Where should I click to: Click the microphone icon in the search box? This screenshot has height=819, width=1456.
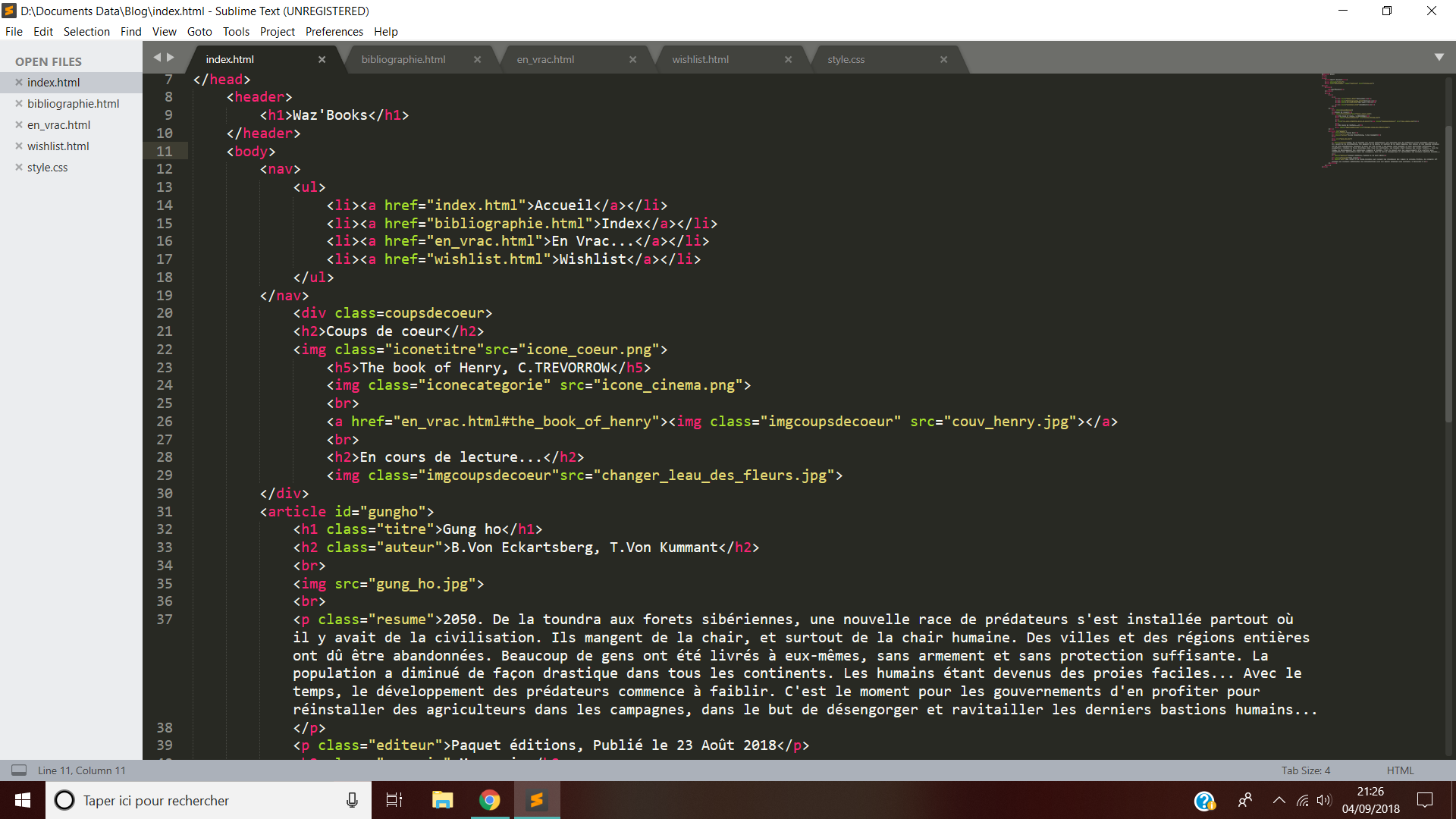coord(352,800)
